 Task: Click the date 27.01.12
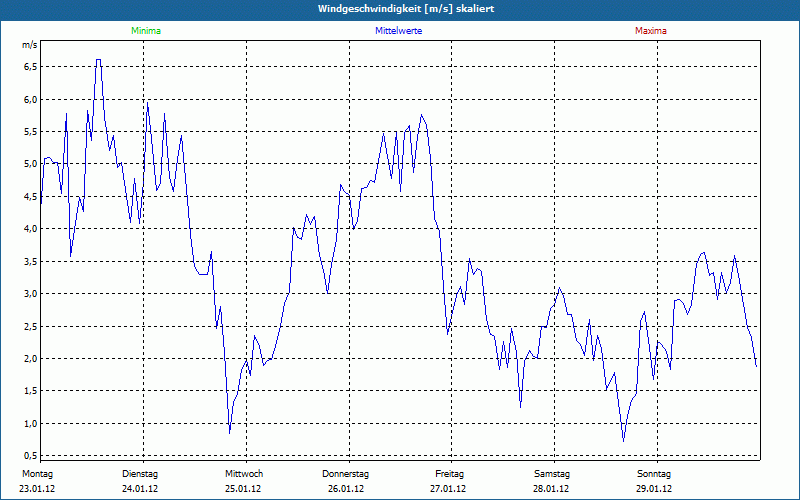(448, 489)
